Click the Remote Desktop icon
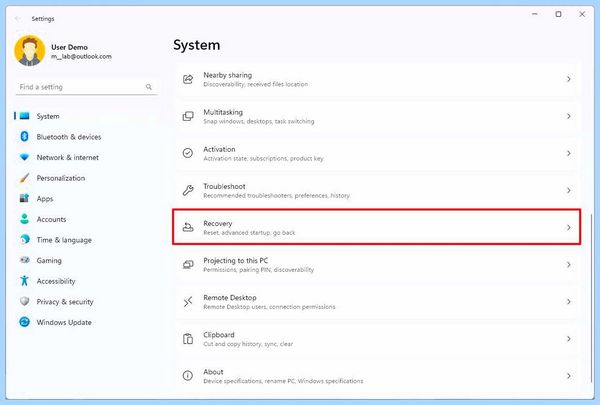 [188, 302]
